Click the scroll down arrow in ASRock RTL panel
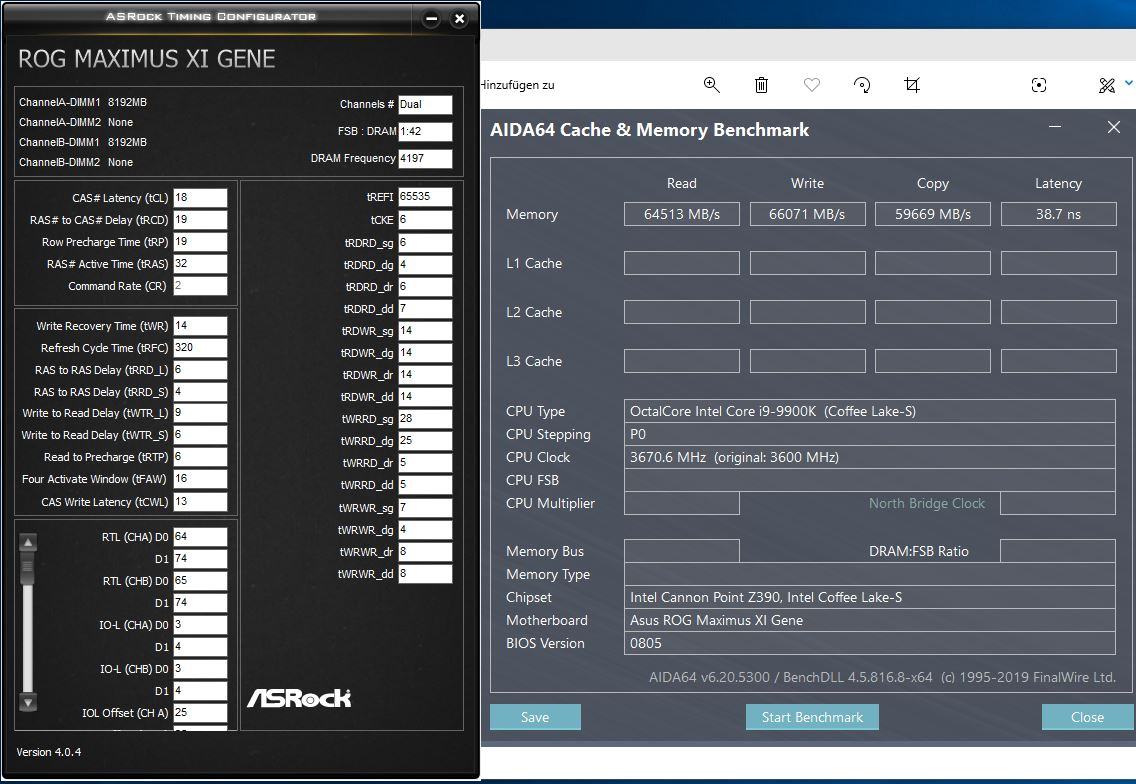This screenshot has height=784, width=1136. (x=28, y=702)
